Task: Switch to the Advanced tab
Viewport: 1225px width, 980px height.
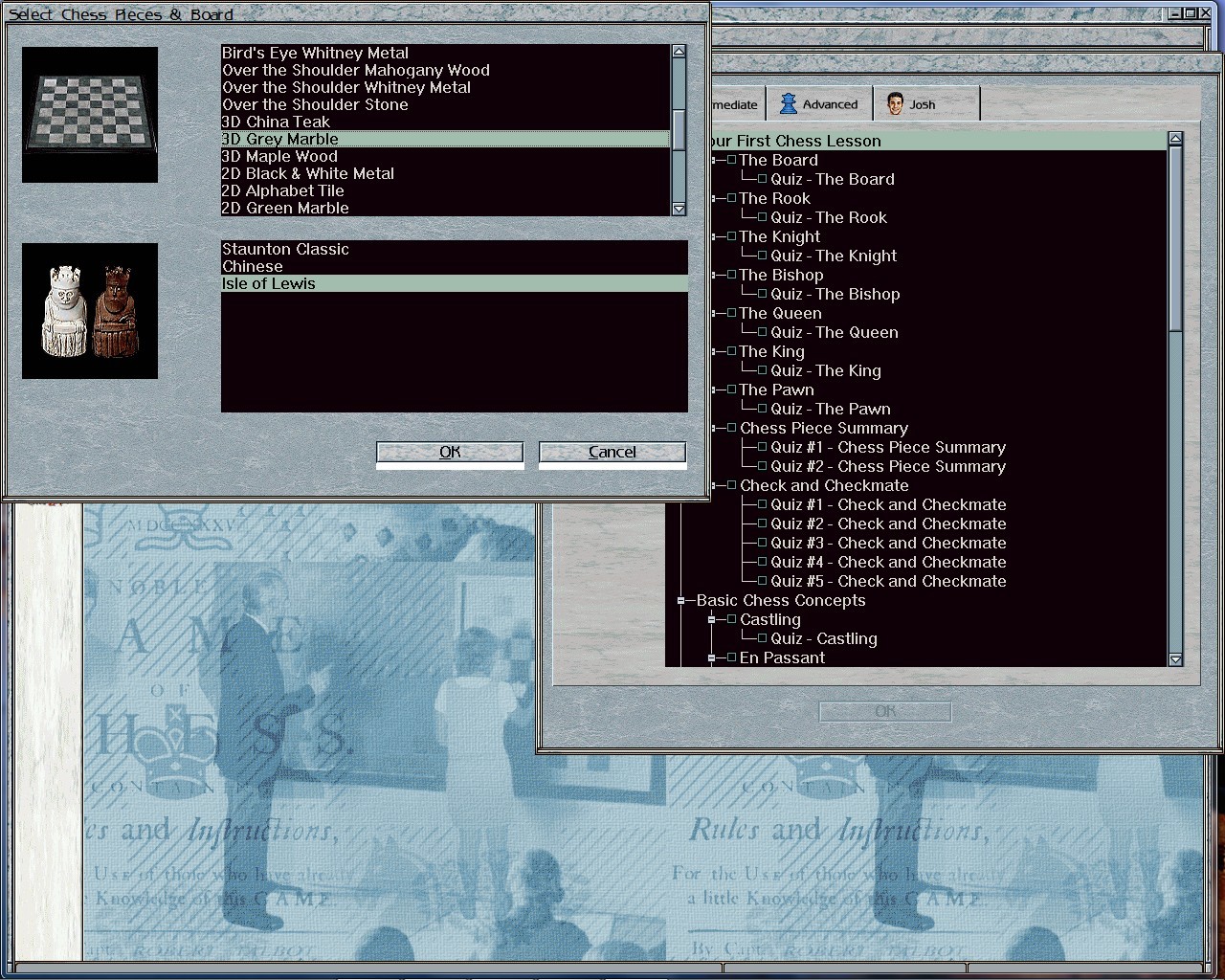Action: (x=819, y=104)
